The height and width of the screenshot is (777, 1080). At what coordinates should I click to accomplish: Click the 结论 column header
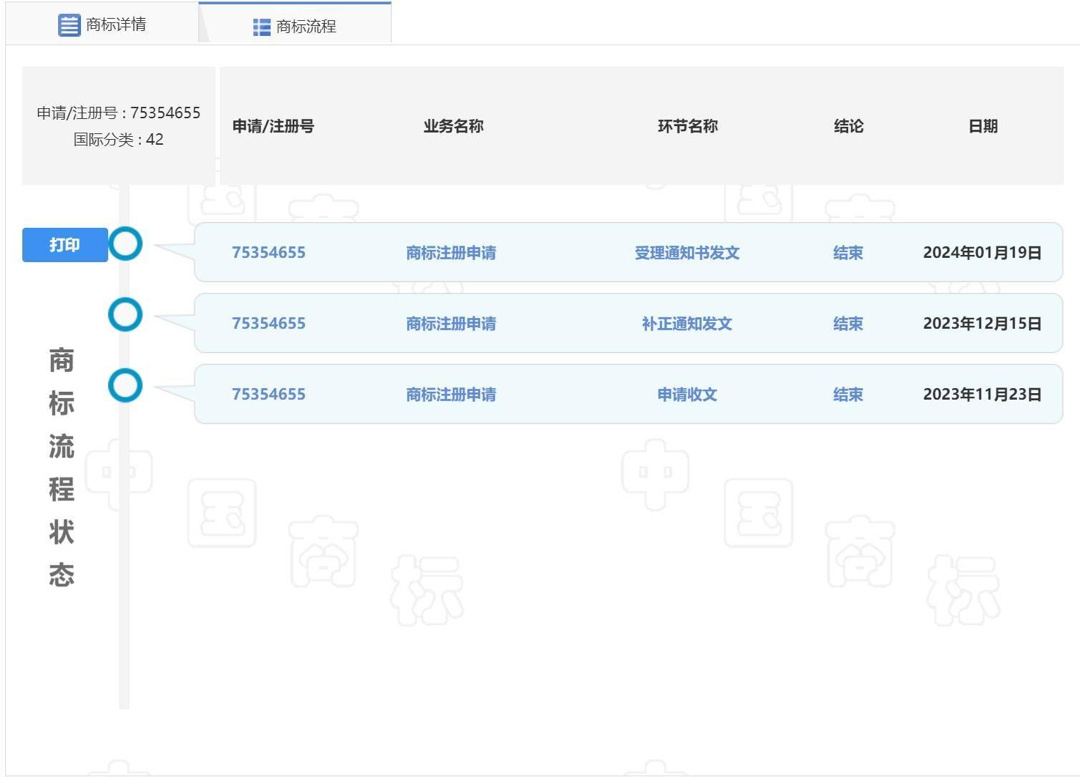click(849, 126)
